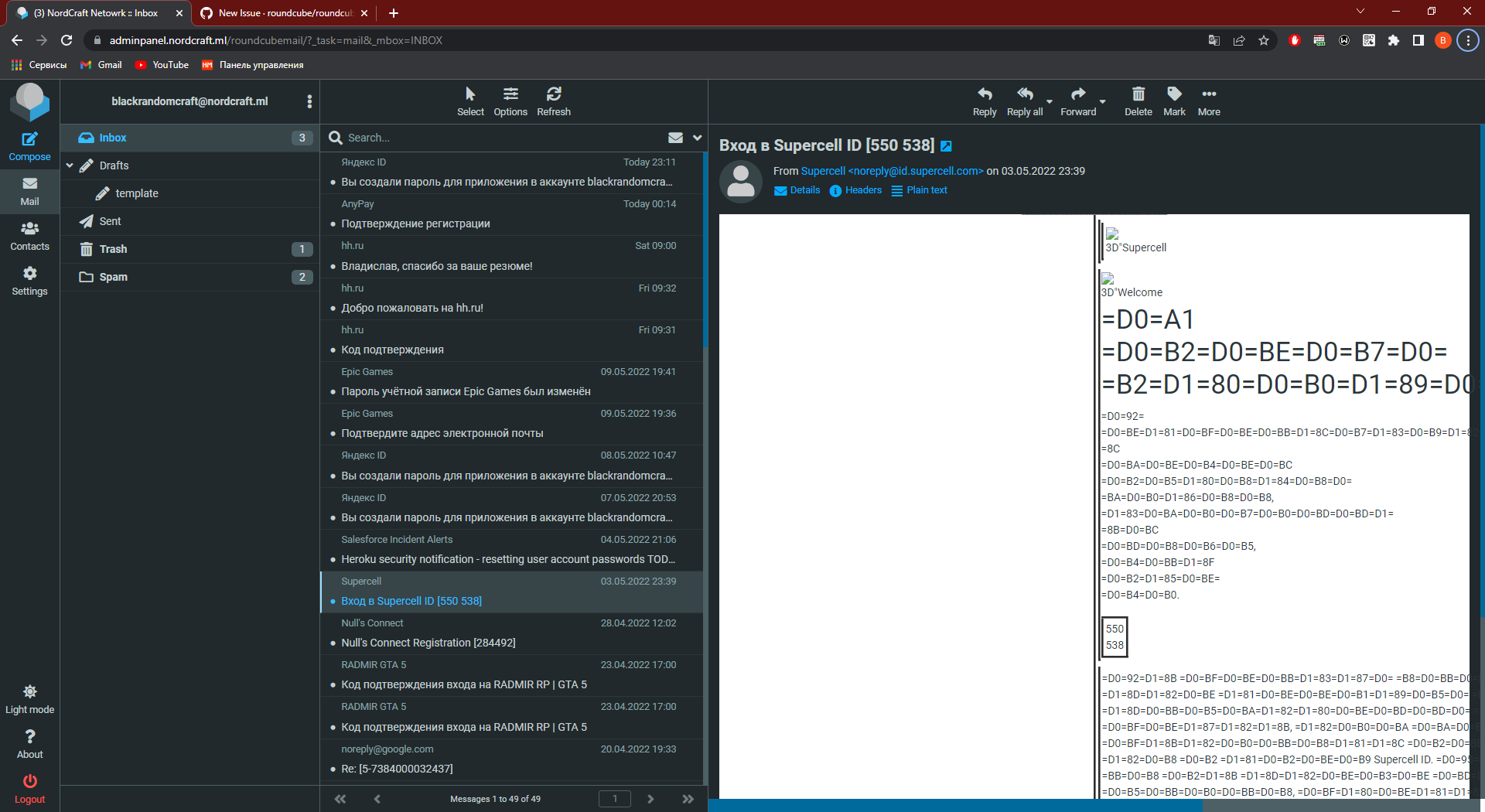Switch to the GitHub New Issue tab
This screenshot has height=812, width=1485.
pos(282,13)
